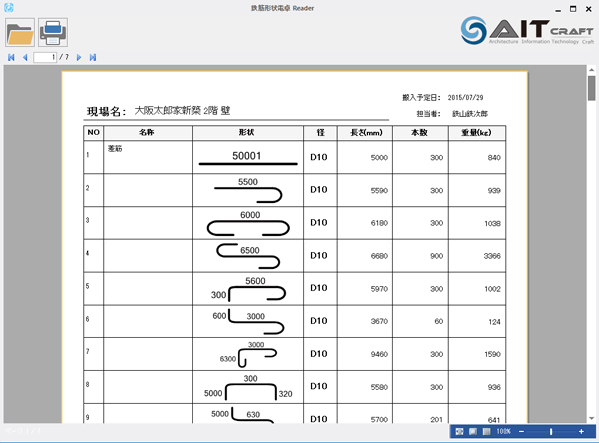Click the vertical scrollbar thumb
The image size is (599, 443).
(x=591, y=88)
